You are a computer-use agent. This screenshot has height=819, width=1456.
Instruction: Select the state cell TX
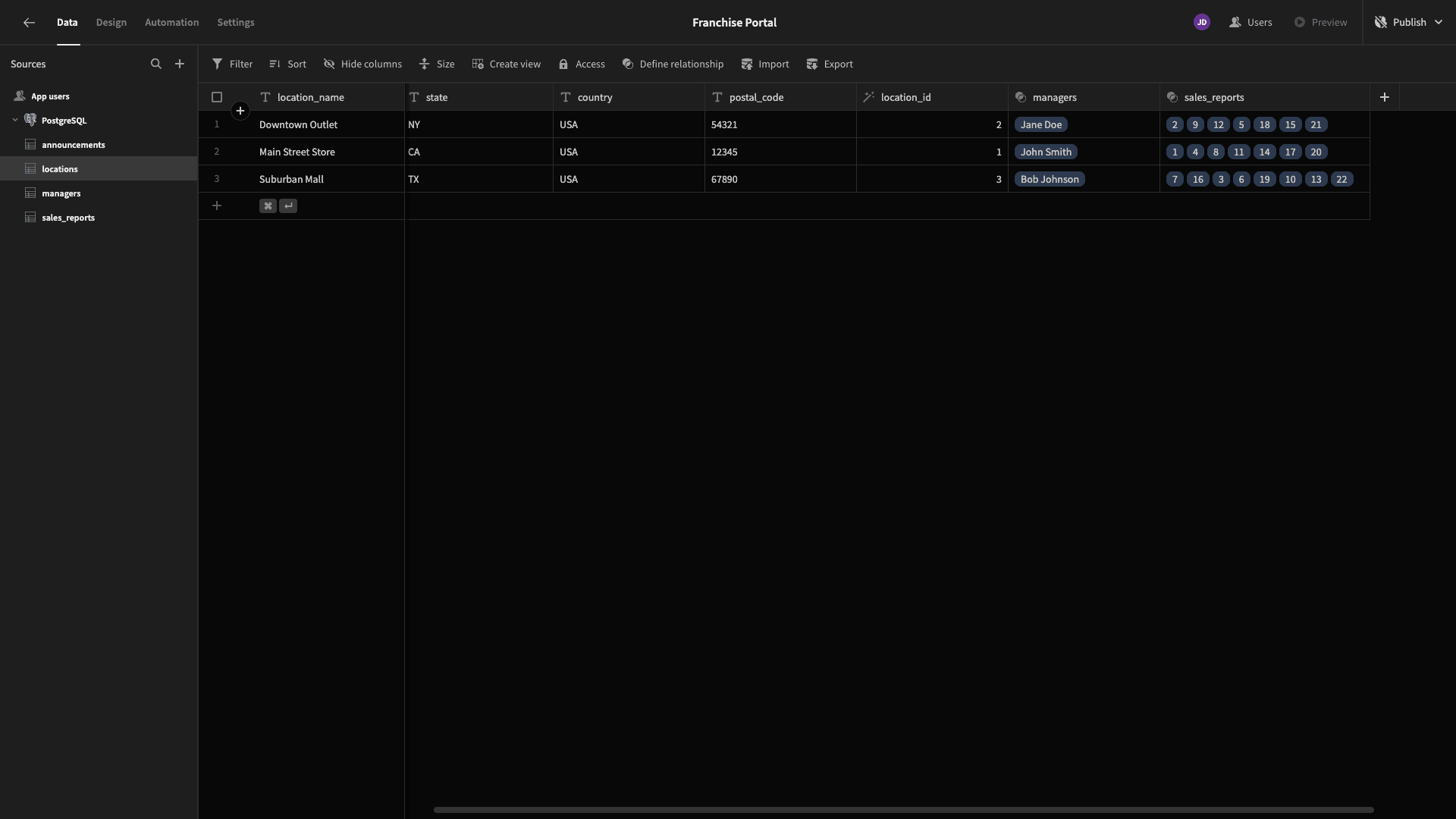pyautogui.click(x=479, y=179)
